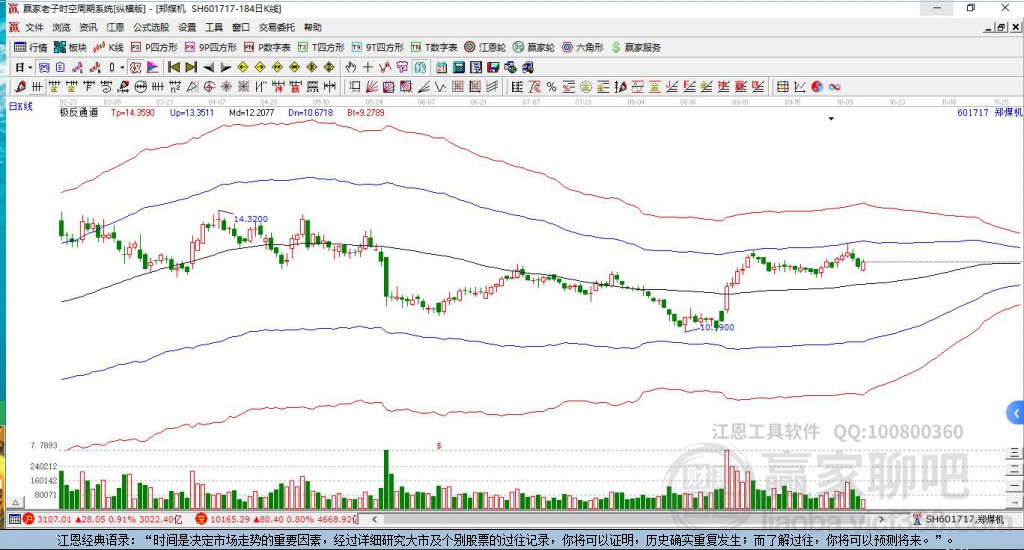Open the 文件 menu
The width and height of the screenshot is (1024, 550).
coord(34,27)
